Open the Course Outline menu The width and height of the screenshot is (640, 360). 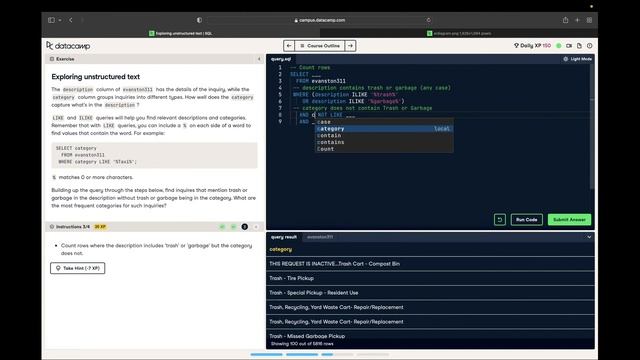click(320, 46)
